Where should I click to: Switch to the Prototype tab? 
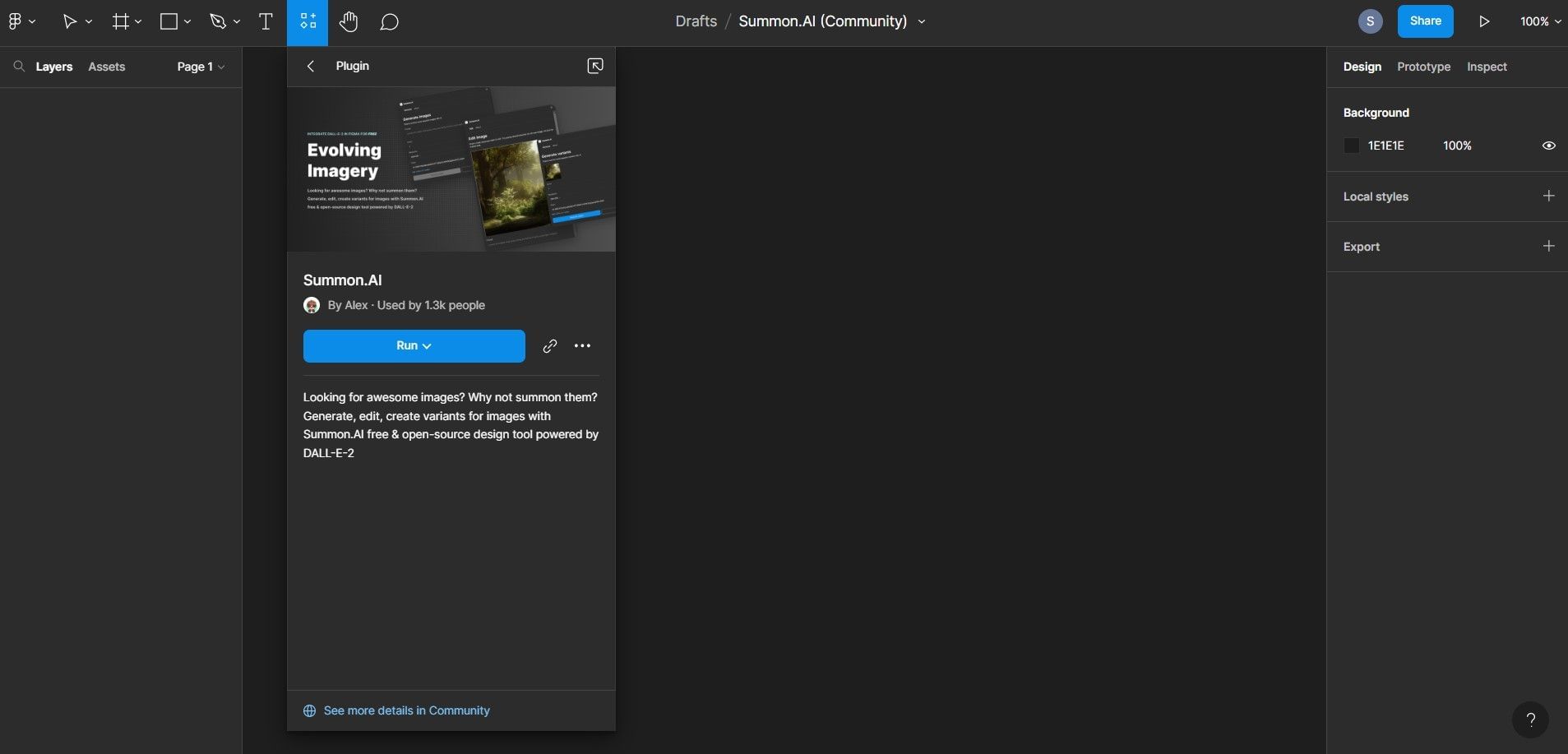[1423, 67]
